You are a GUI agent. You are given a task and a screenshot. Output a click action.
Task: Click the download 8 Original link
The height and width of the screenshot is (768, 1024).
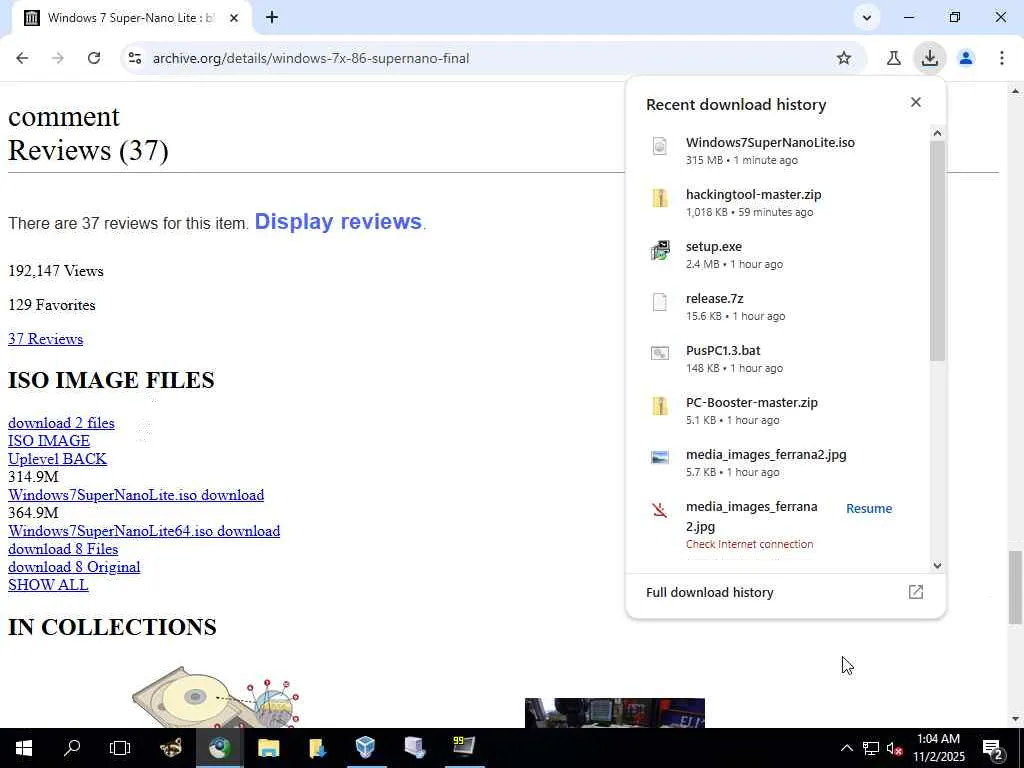click(x=74, y=567)
